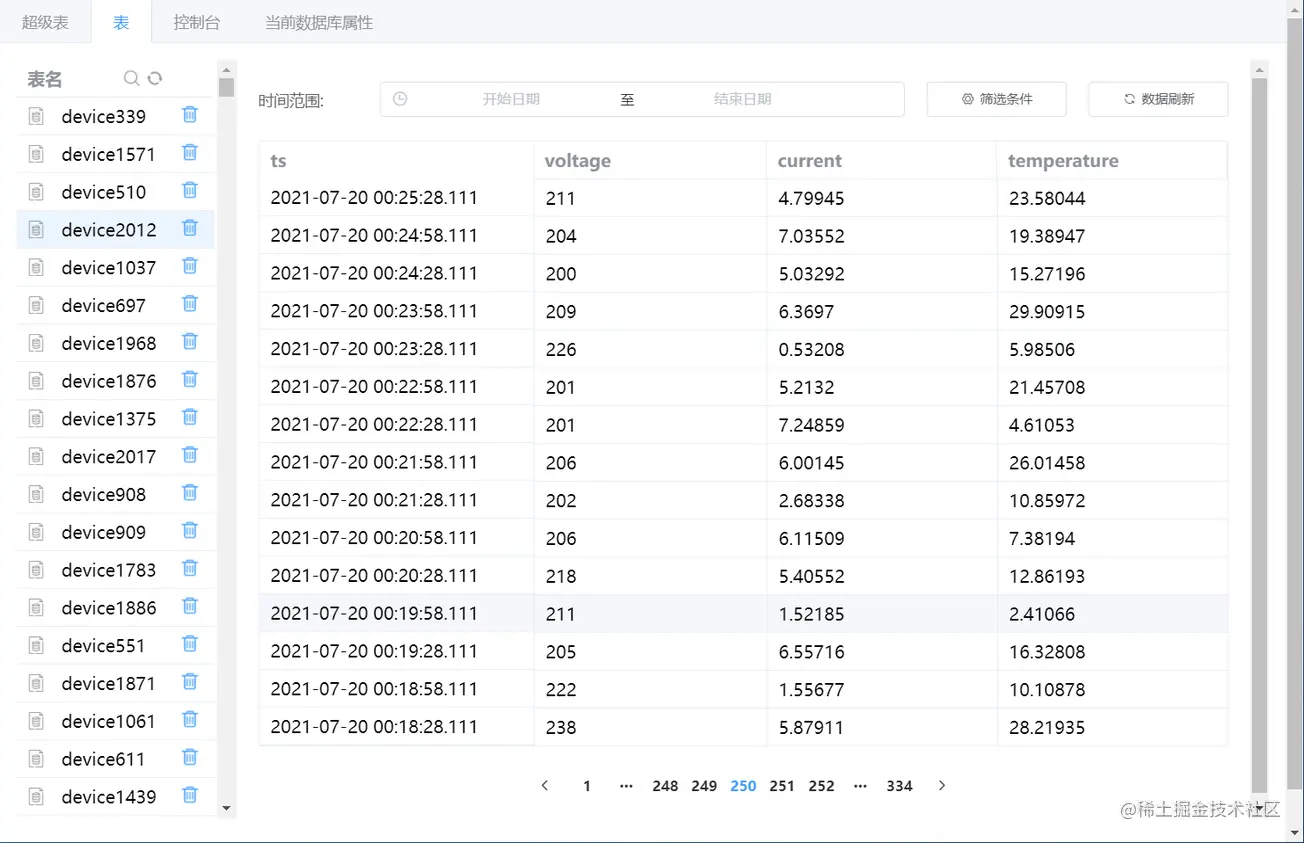
Task: Remove device2017 via trash icon
Action: pyautogui.click(x=190, y=455)
